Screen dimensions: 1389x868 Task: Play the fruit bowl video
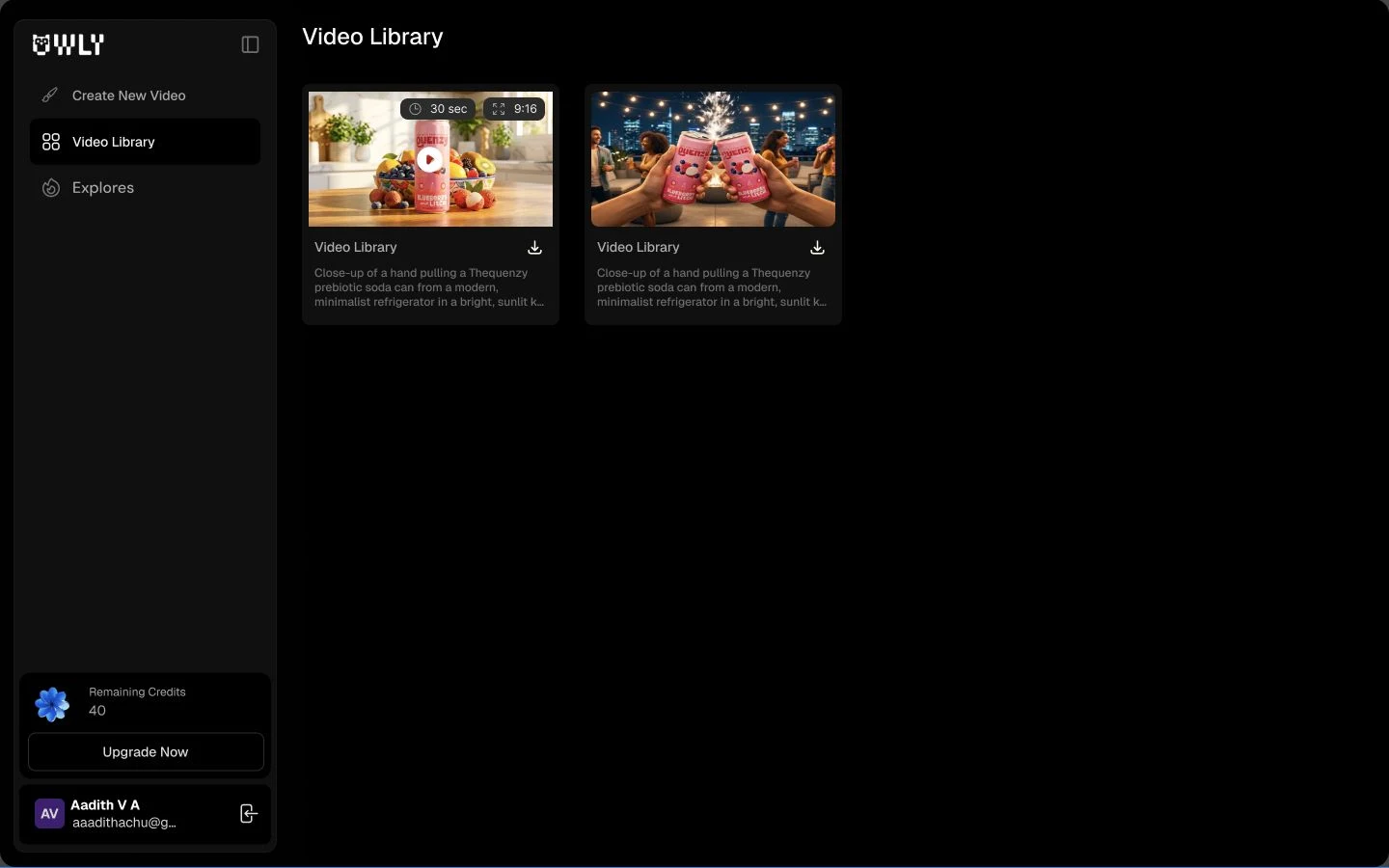coord(430,160)
